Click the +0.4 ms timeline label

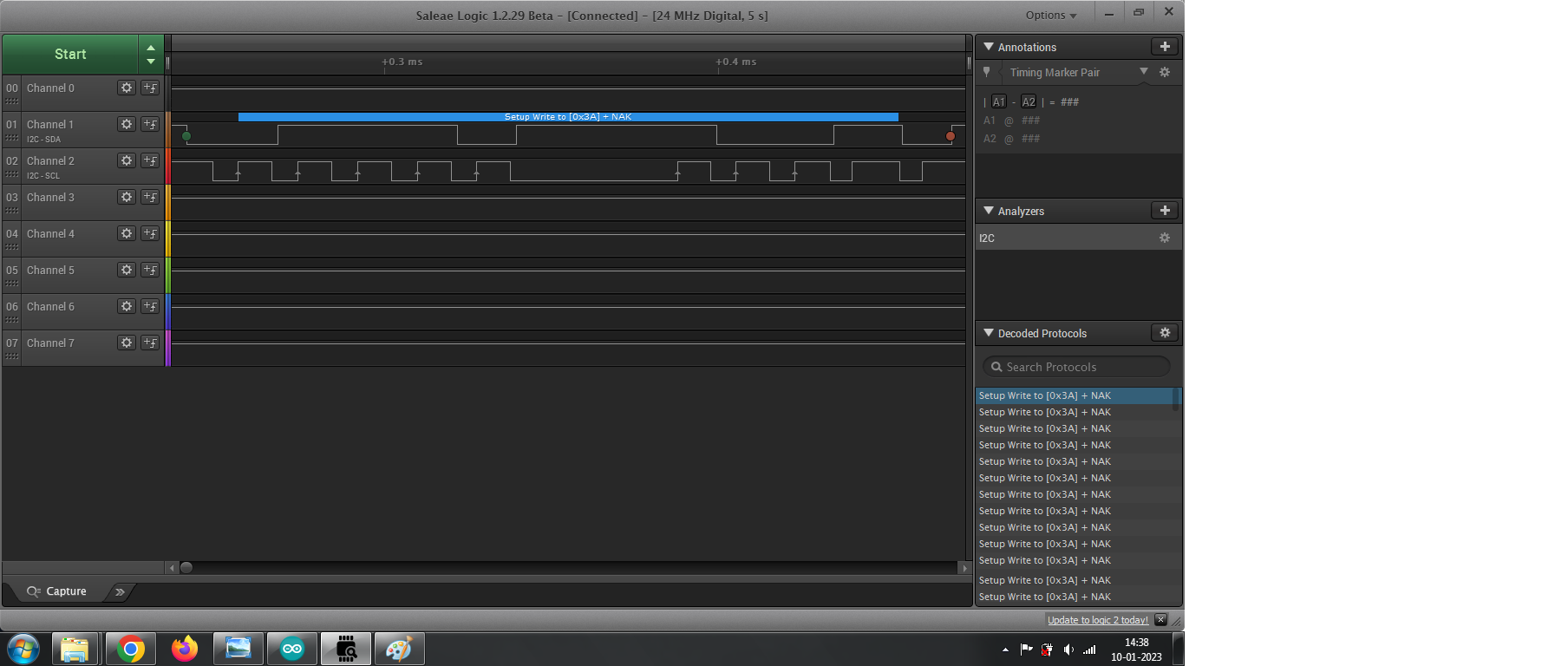[x=736, y=62]
